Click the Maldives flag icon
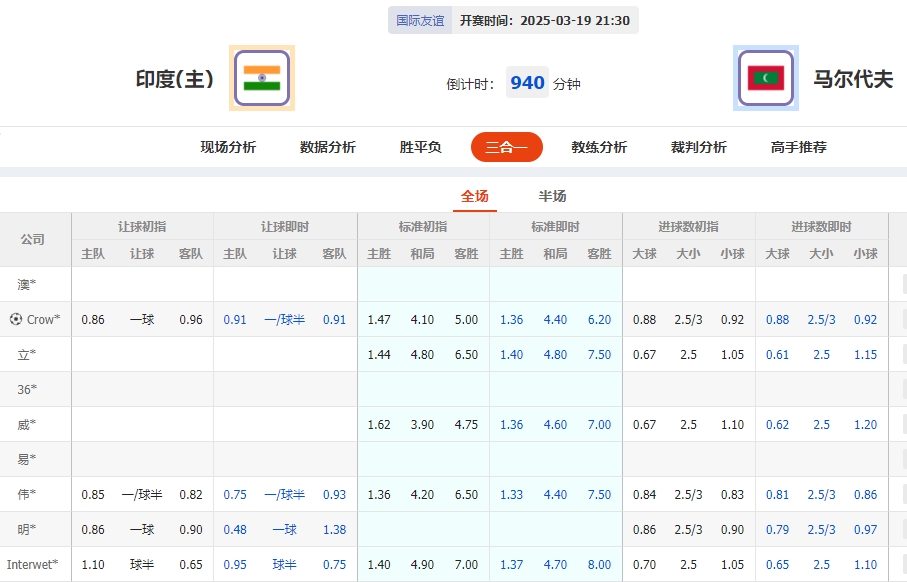Viewport: 907px width, 582px height. 766,78
